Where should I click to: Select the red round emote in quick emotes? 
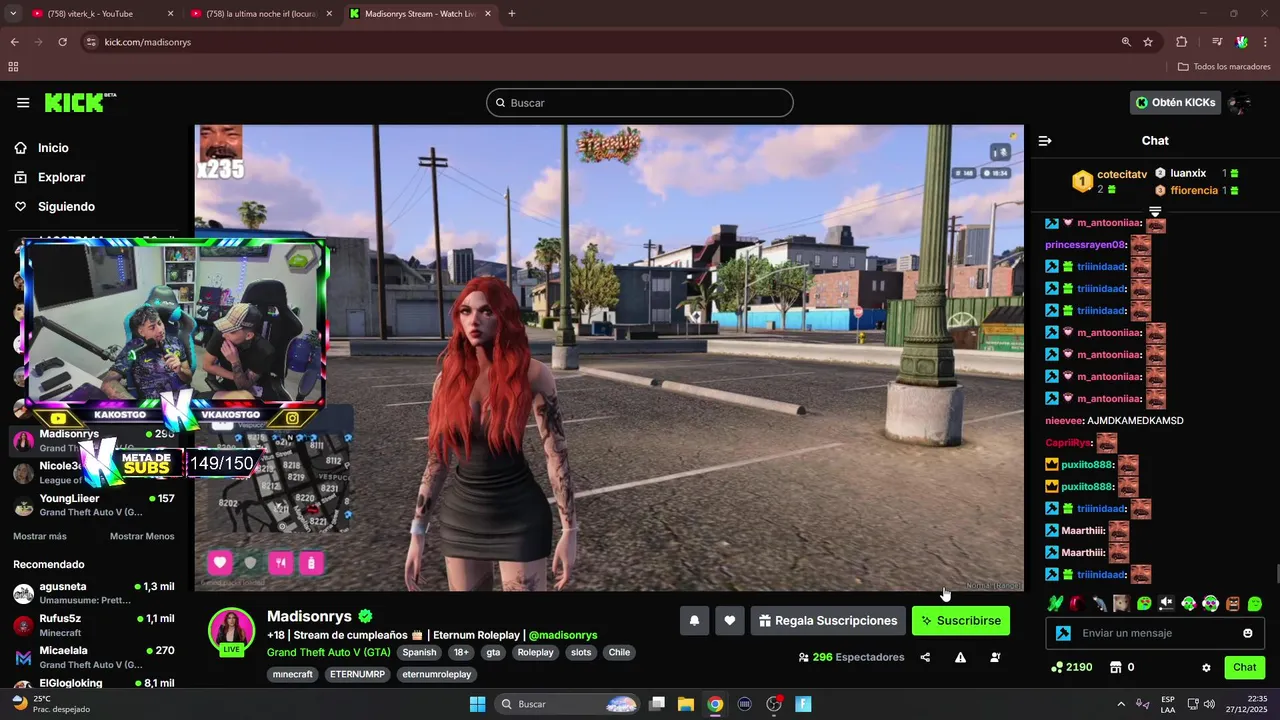click(x=1077, y=603)
